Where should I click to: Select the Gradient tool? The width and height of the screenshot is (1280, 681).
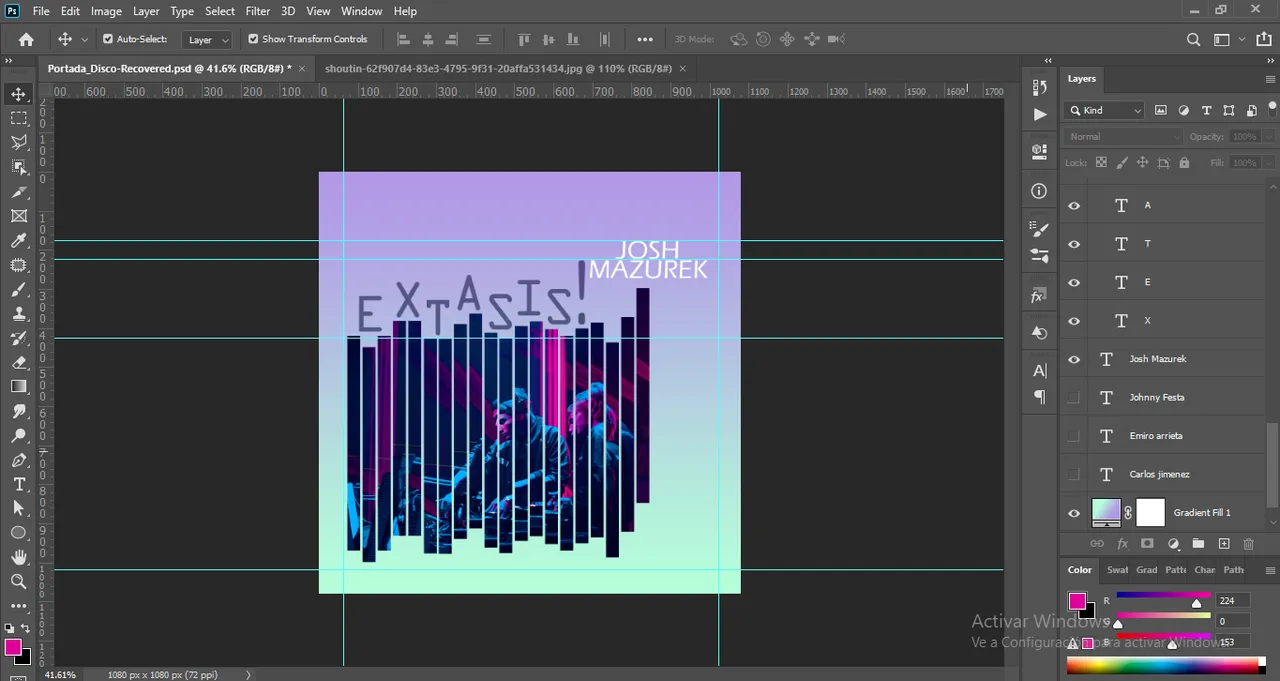click(x=19, y=387)
